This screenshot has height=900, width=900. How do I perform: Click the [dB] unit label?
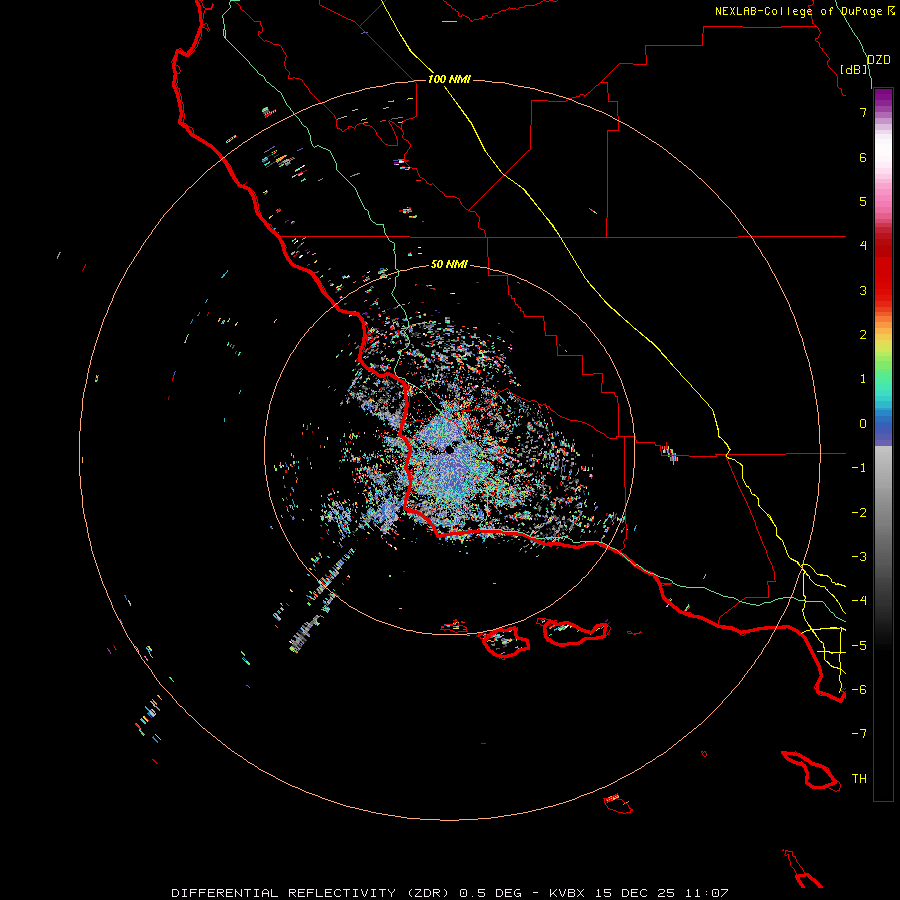tap(854, 69)
